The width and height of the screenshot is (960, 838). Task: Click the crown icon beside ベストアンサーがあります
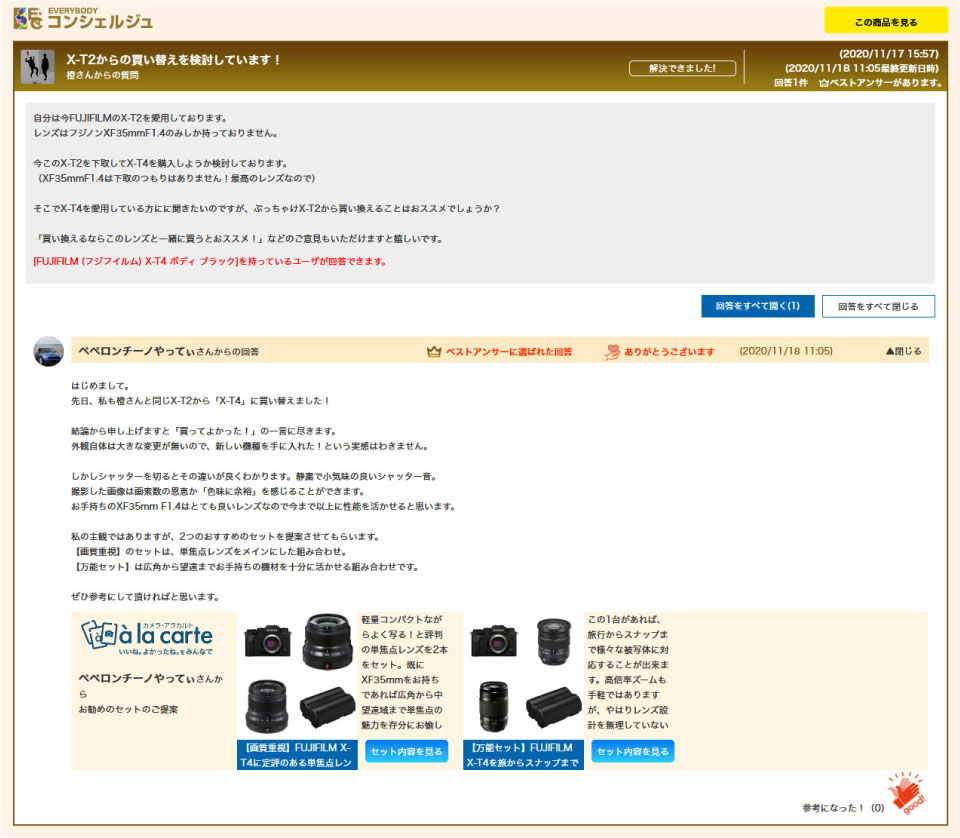(x=823, y=83)
